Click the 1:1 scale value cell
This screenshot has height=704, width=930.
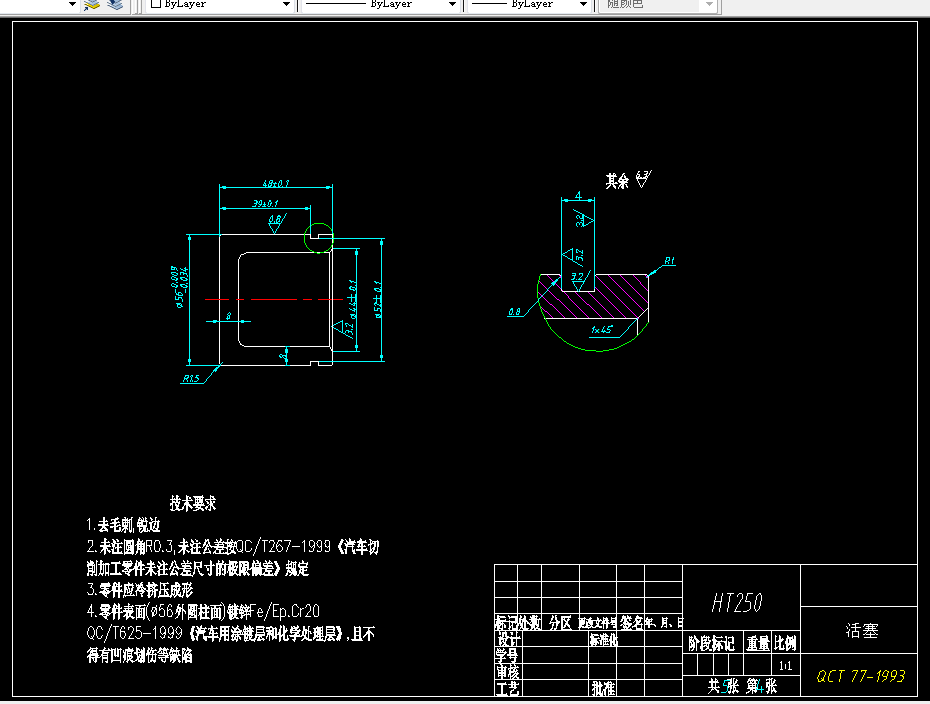pyautogui.click(x=785, y=665)
